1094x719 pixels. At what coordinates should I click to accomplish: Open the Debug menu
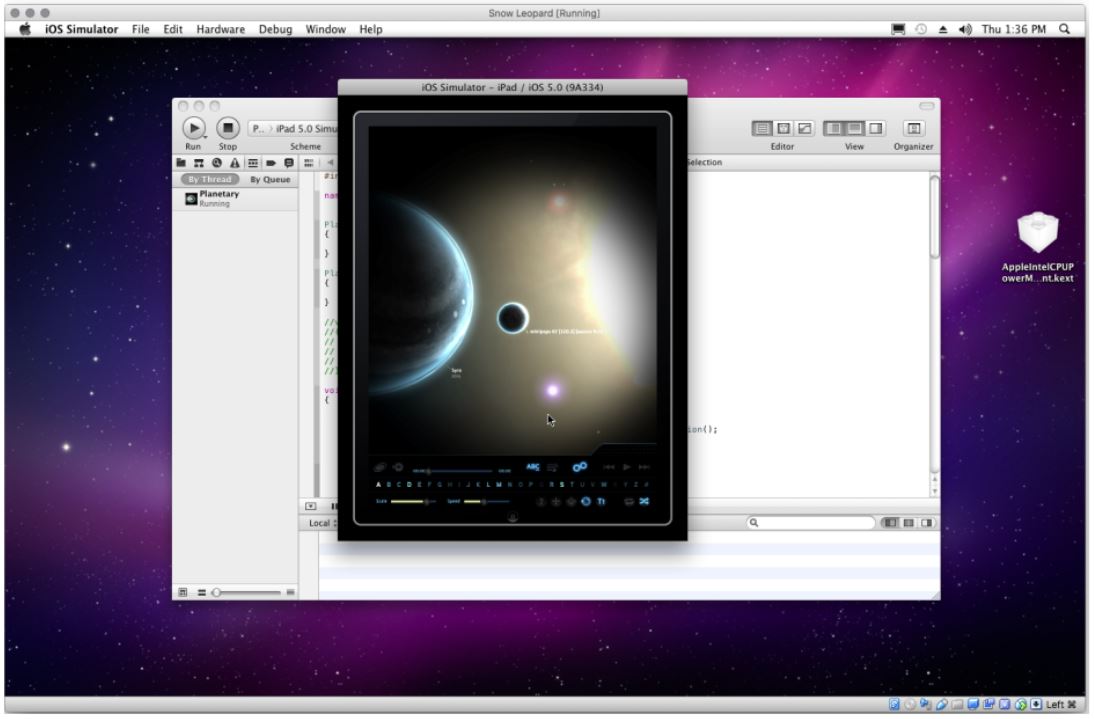pyautogui.click(x=276, y=29)
